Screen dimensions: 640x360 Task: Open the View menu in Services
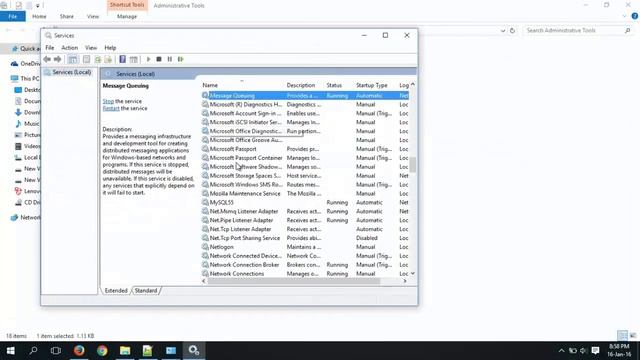(91, 48)
